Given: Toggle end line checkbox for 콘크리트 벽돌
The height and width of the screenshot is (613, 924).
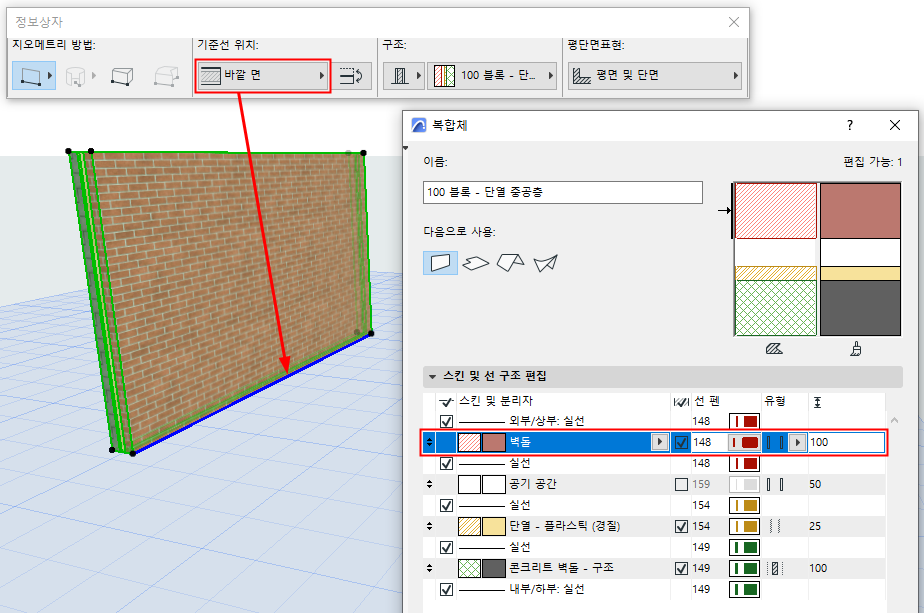Looking at the screenshot, I should coord(681,568).
